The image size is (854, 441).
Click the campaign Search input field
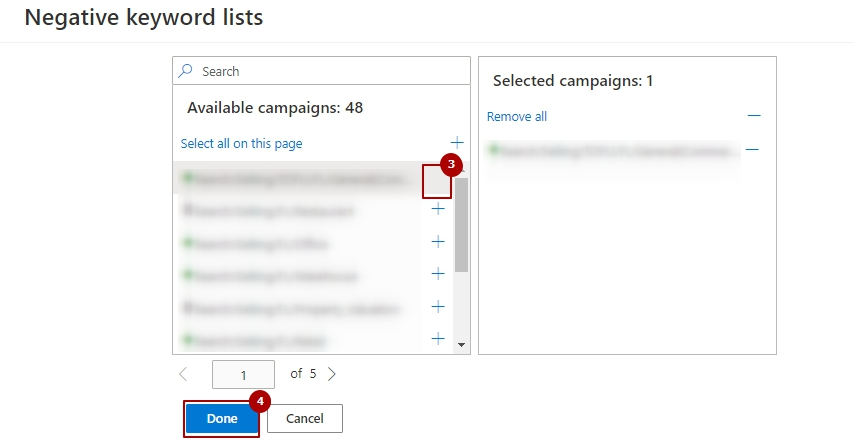330,71
